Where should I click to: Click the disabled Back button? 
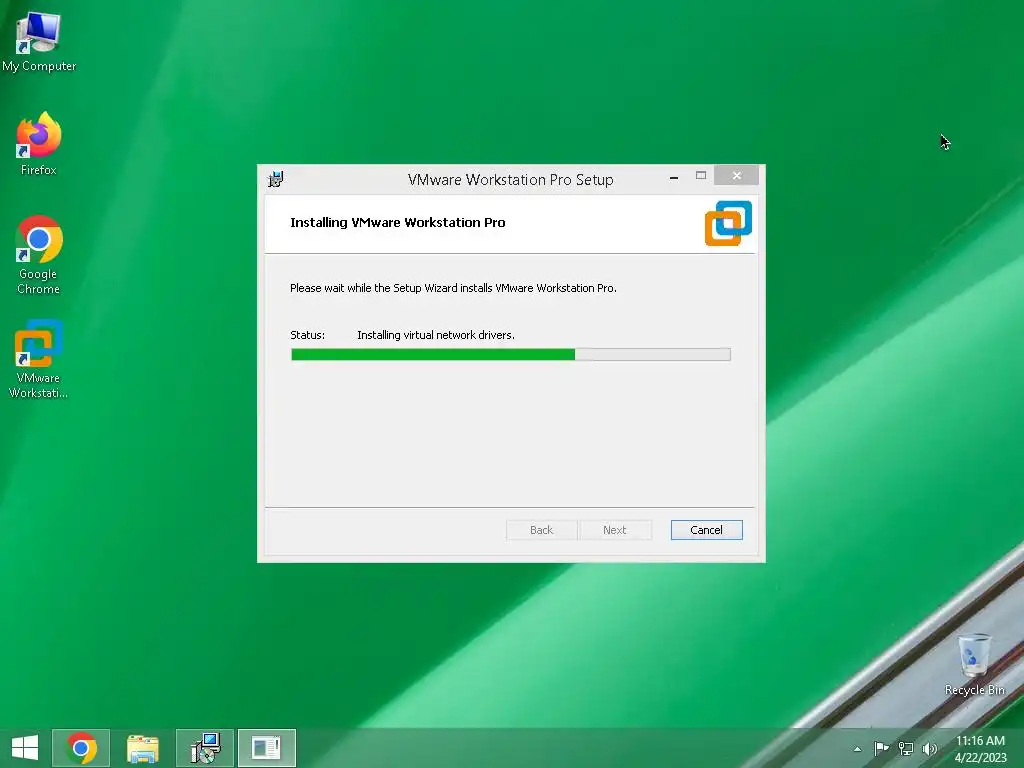[x=541, y=530]
